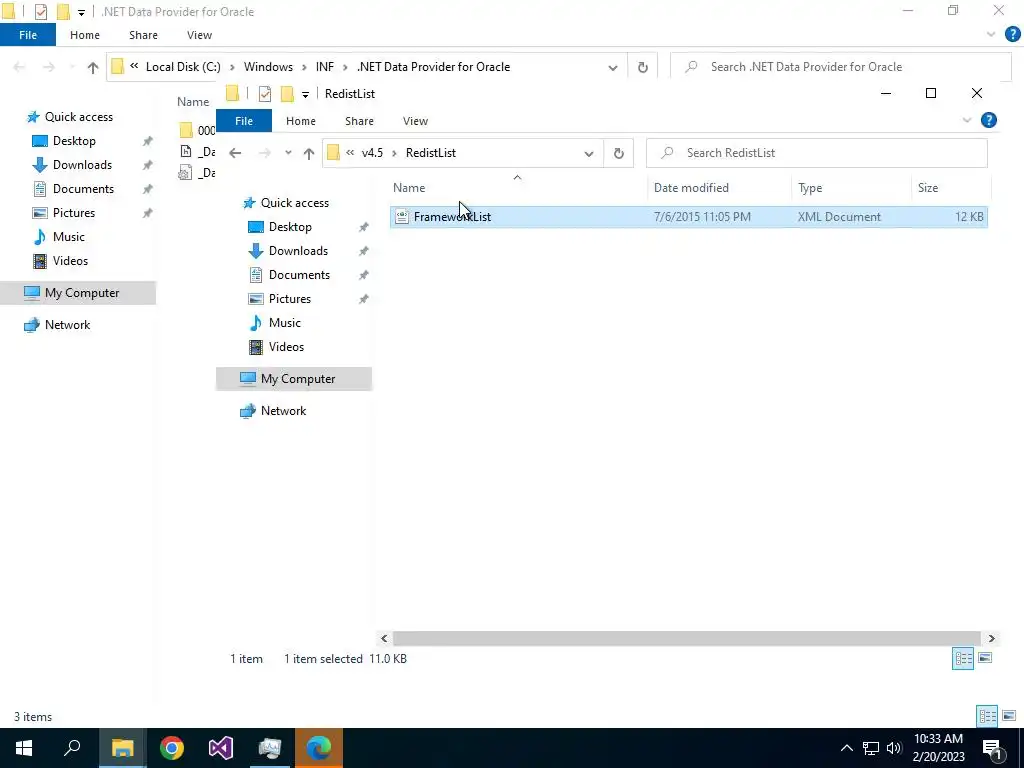
Task: Open volume control in system tray
Action: coord(894,748)
